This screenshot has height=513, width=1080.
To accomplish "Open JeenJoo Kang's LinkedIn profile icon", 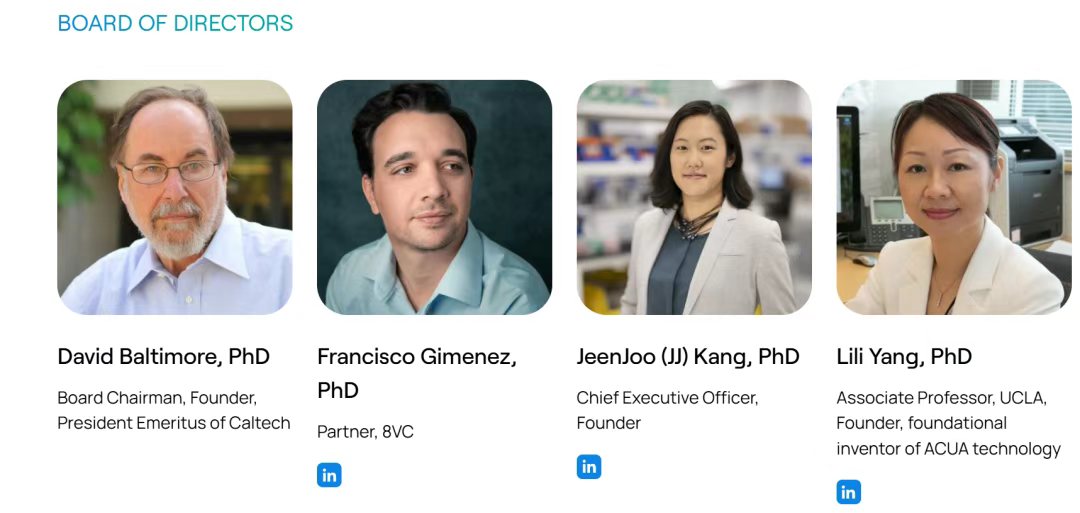I will [x=589, y=466].
